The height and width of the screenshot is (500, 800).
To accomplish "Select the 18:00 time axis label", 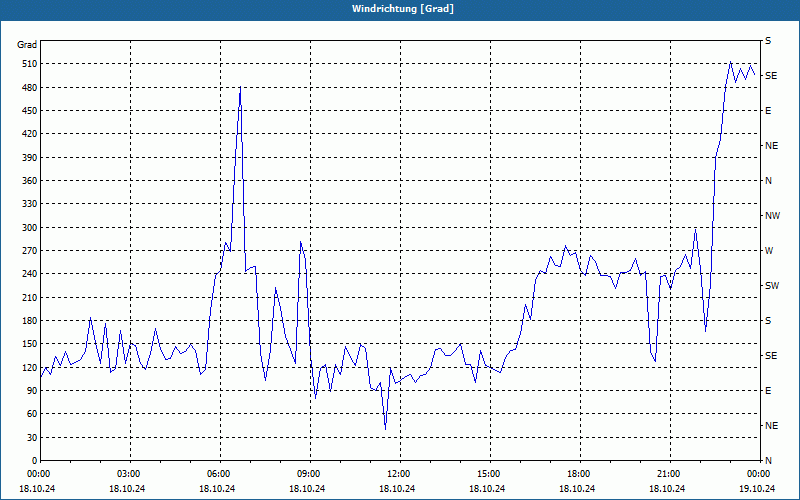I will (x=580, y=474).
